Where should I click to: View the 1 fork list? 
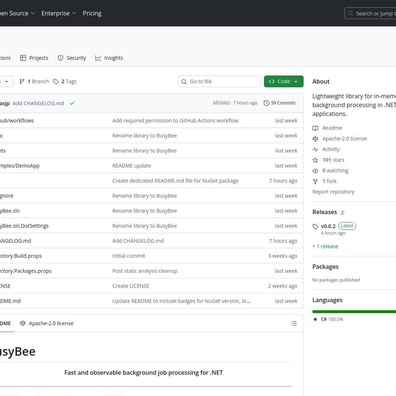(330, 181)
